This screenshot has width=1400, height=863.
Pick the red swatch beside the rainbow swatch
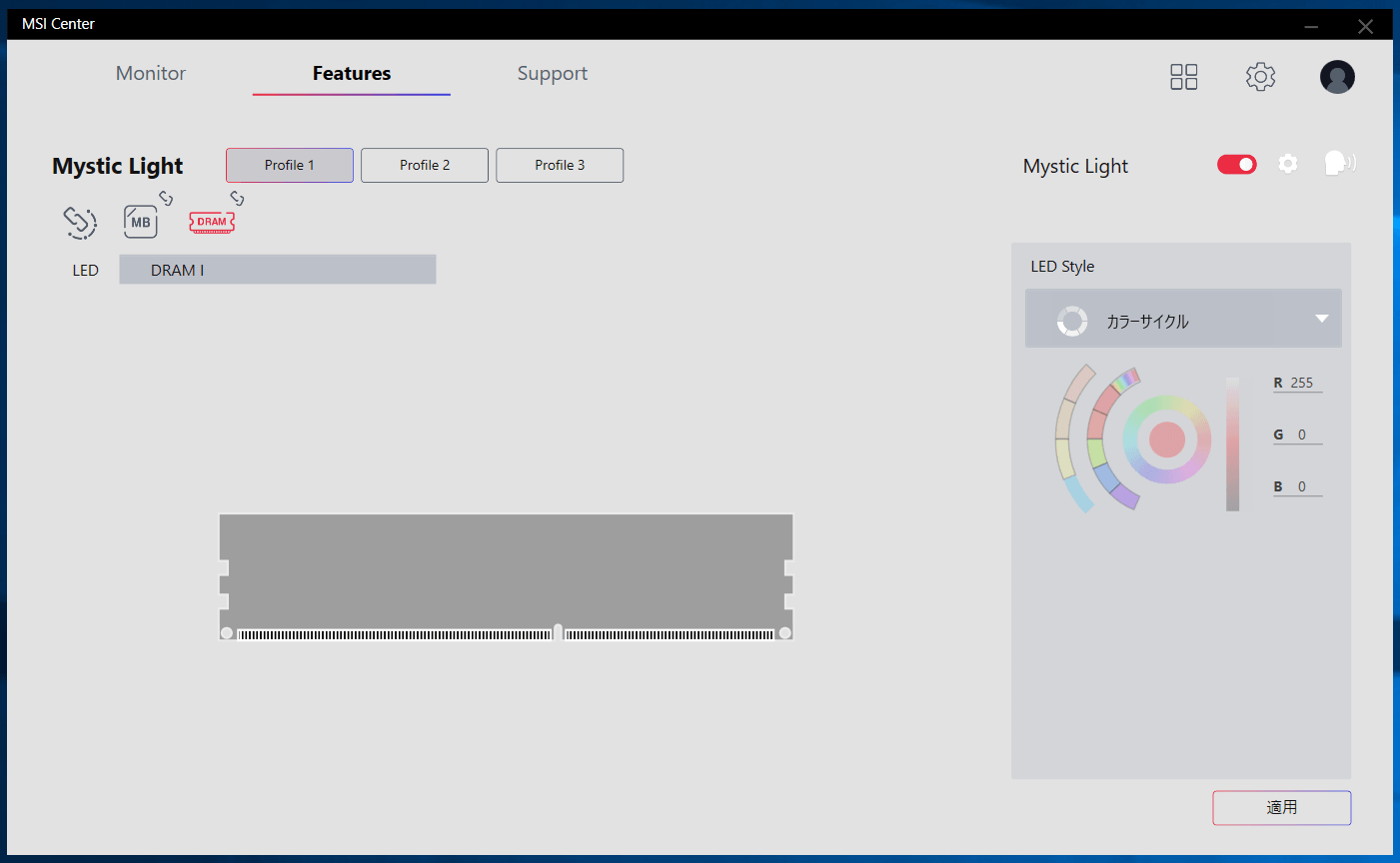pos(1106,400)
